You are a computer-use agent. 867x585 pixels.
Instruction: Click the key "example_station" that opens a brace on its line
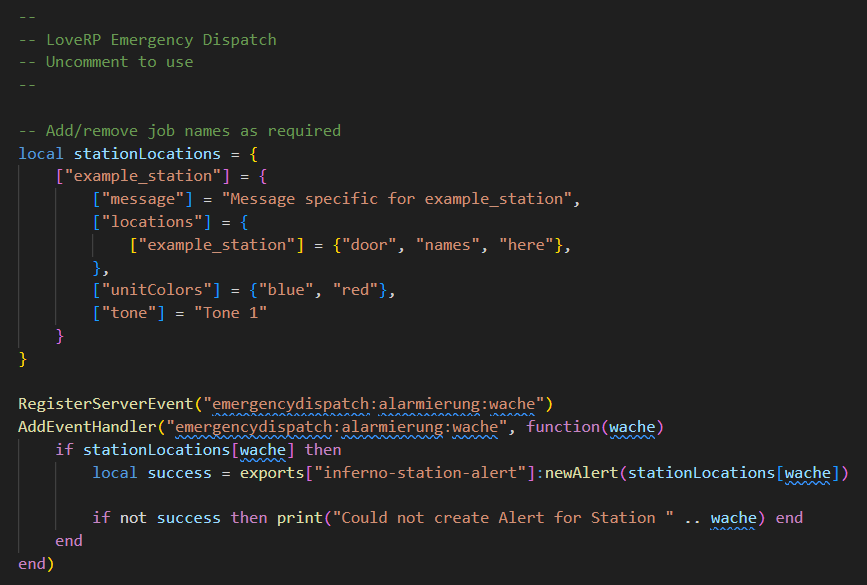tap(143, 176)
